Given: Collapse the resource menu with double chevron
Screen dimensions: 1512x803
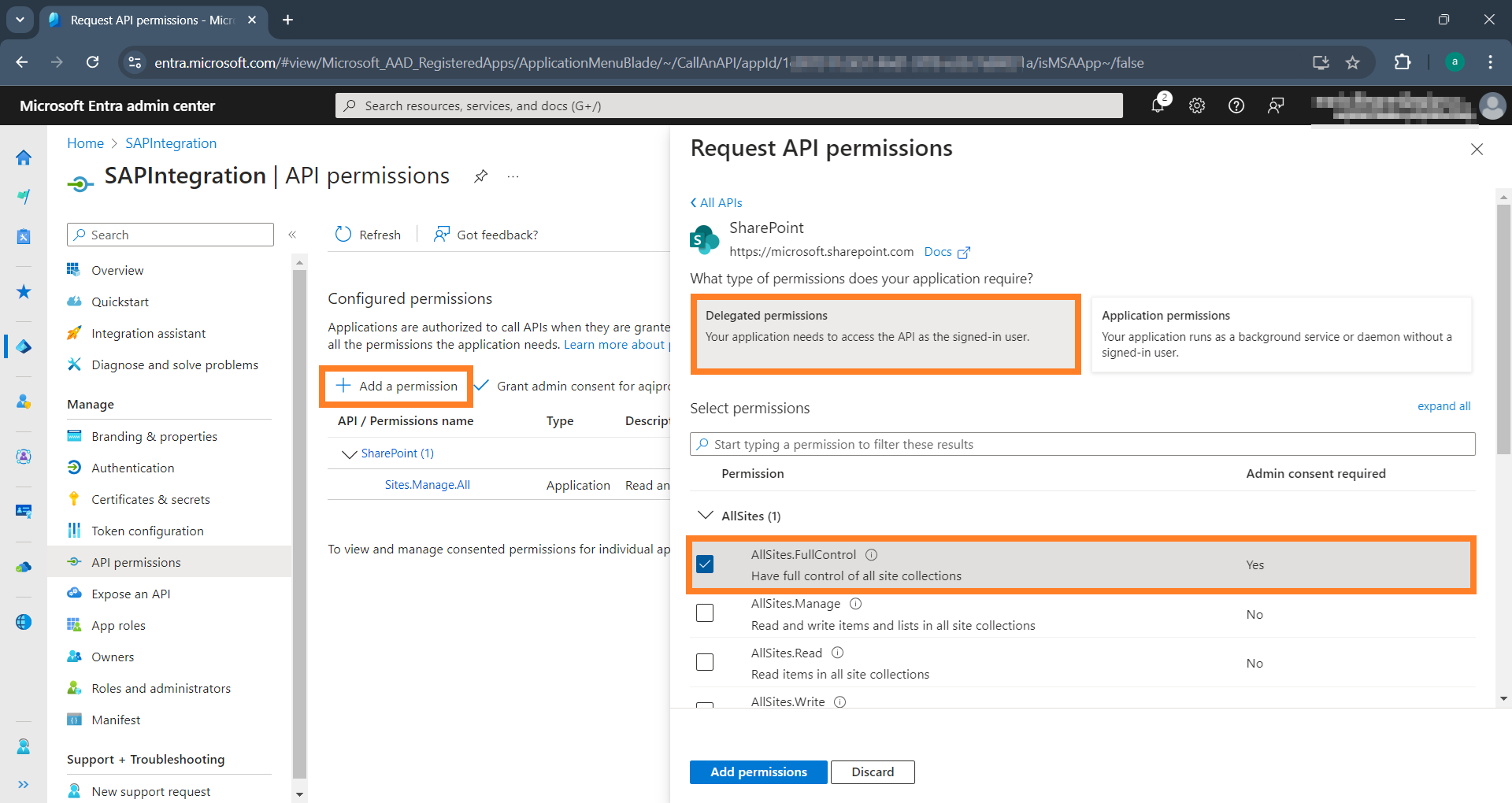Looking at the screenshot, I should coord(292,235).
